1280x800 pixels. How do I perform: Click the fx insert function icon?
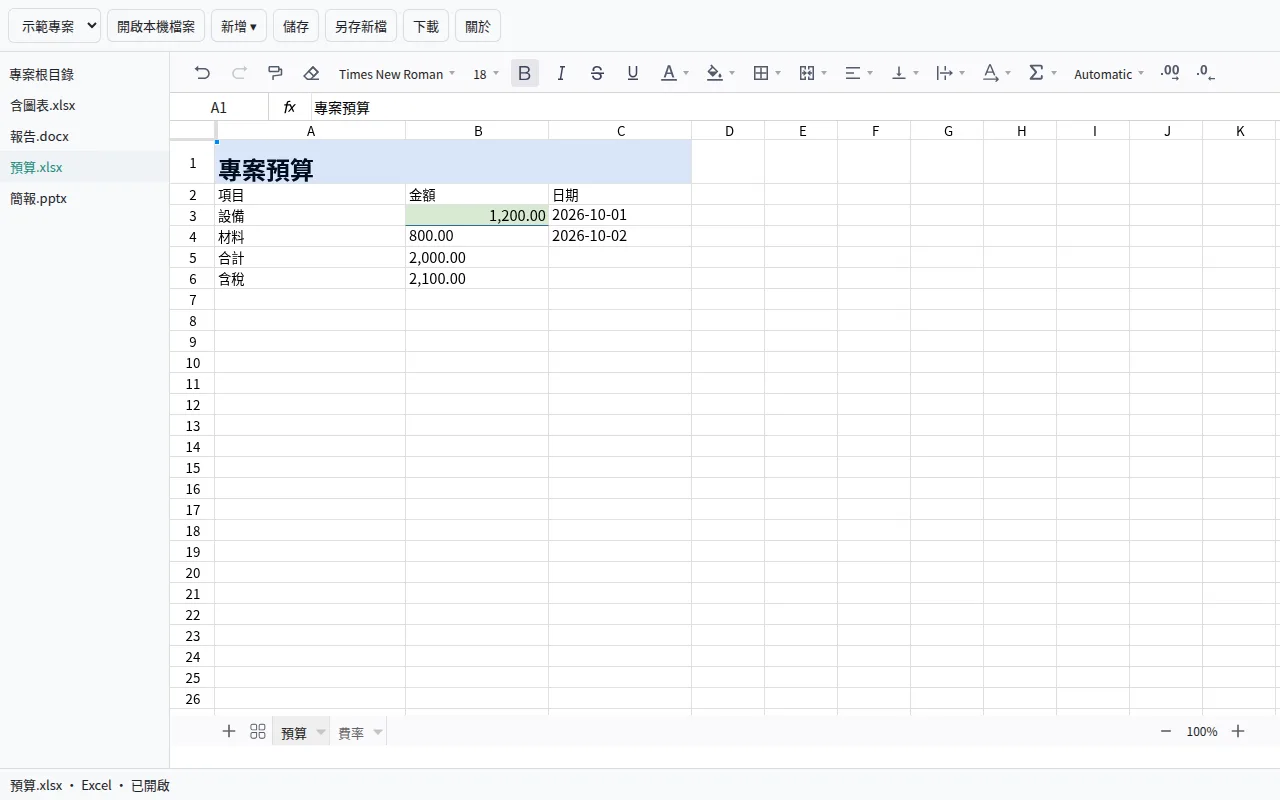[x=290, y=107]
